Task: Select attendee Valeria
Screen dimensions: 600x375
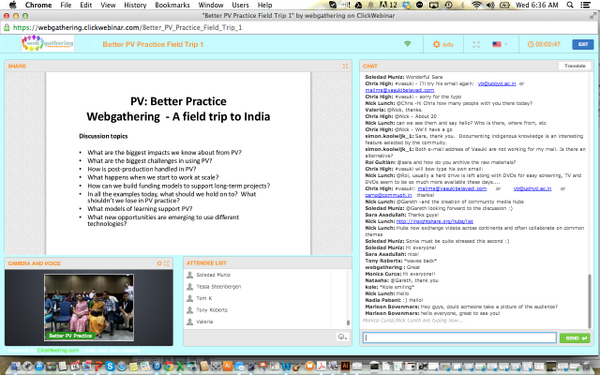Action: [x=204, y=322]
